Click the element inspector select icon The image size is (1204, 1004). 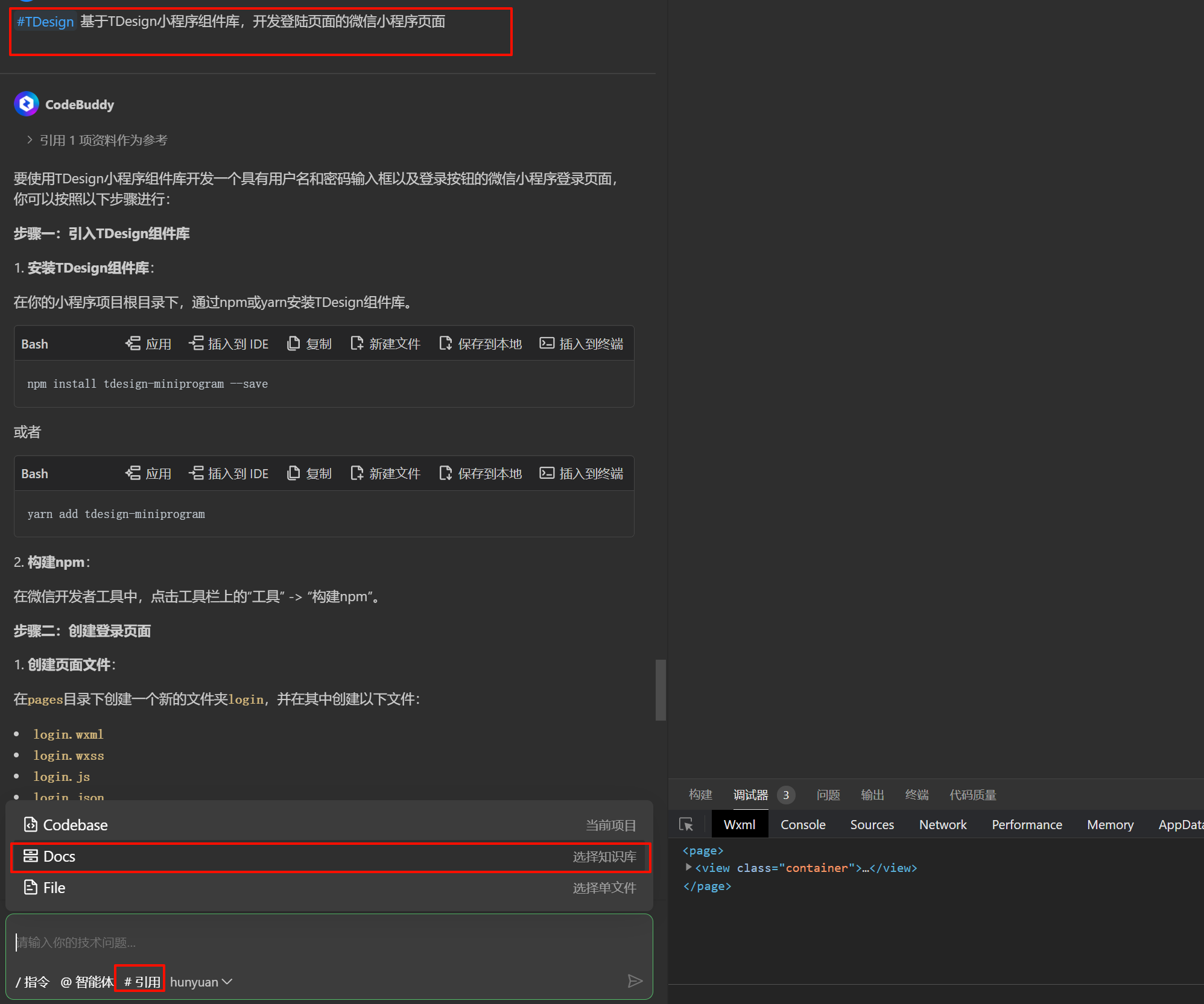tap(686, 824)
